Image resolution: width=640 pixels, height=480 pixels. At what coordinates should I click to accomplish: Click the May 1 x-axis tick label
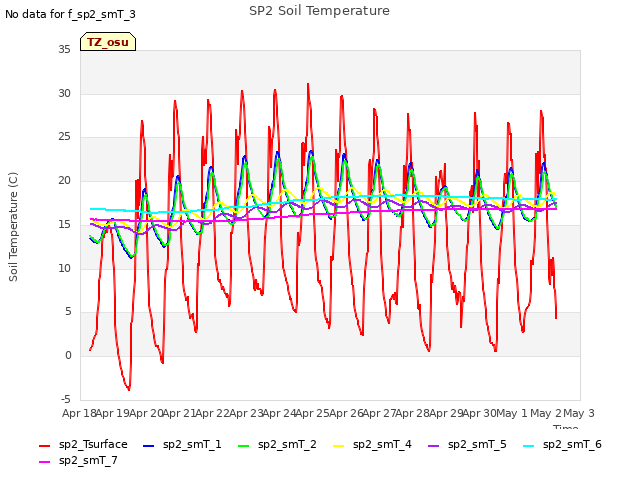tap(512, 413)
